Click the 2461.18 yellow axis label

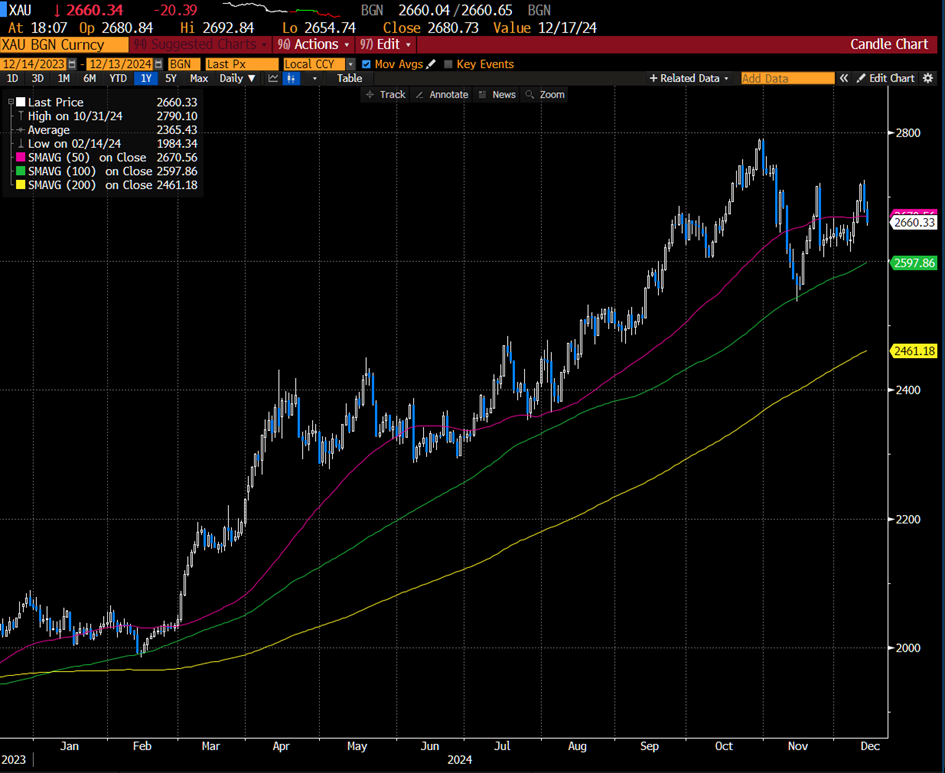click(x=914, y=351)
